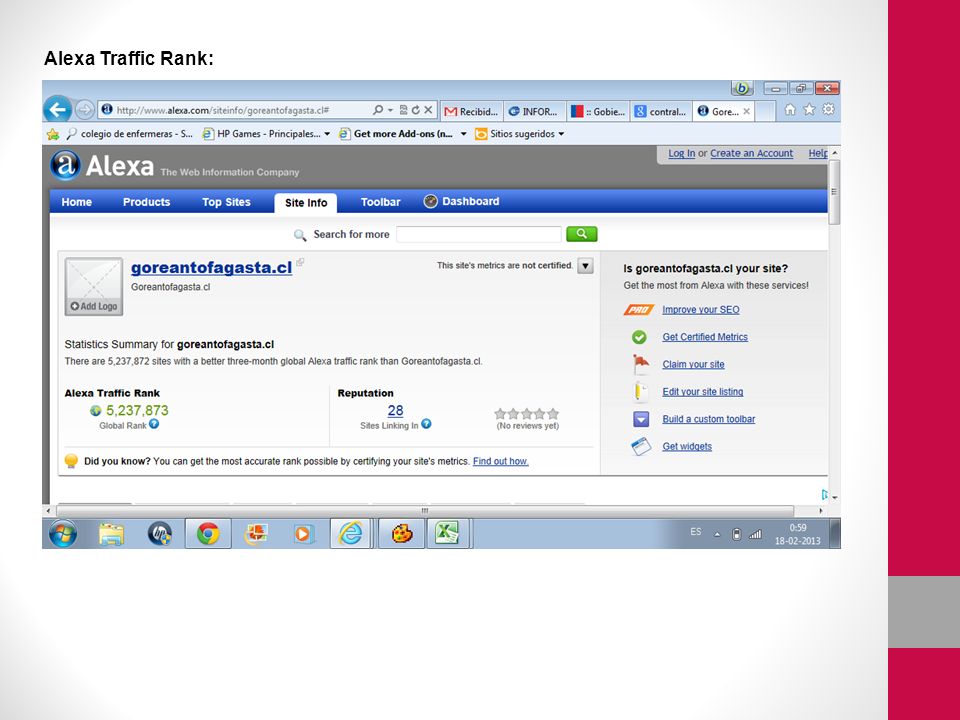Click the Refresh icon in address bar
Viewport: 960px width, 720px height.
(416, 110)
